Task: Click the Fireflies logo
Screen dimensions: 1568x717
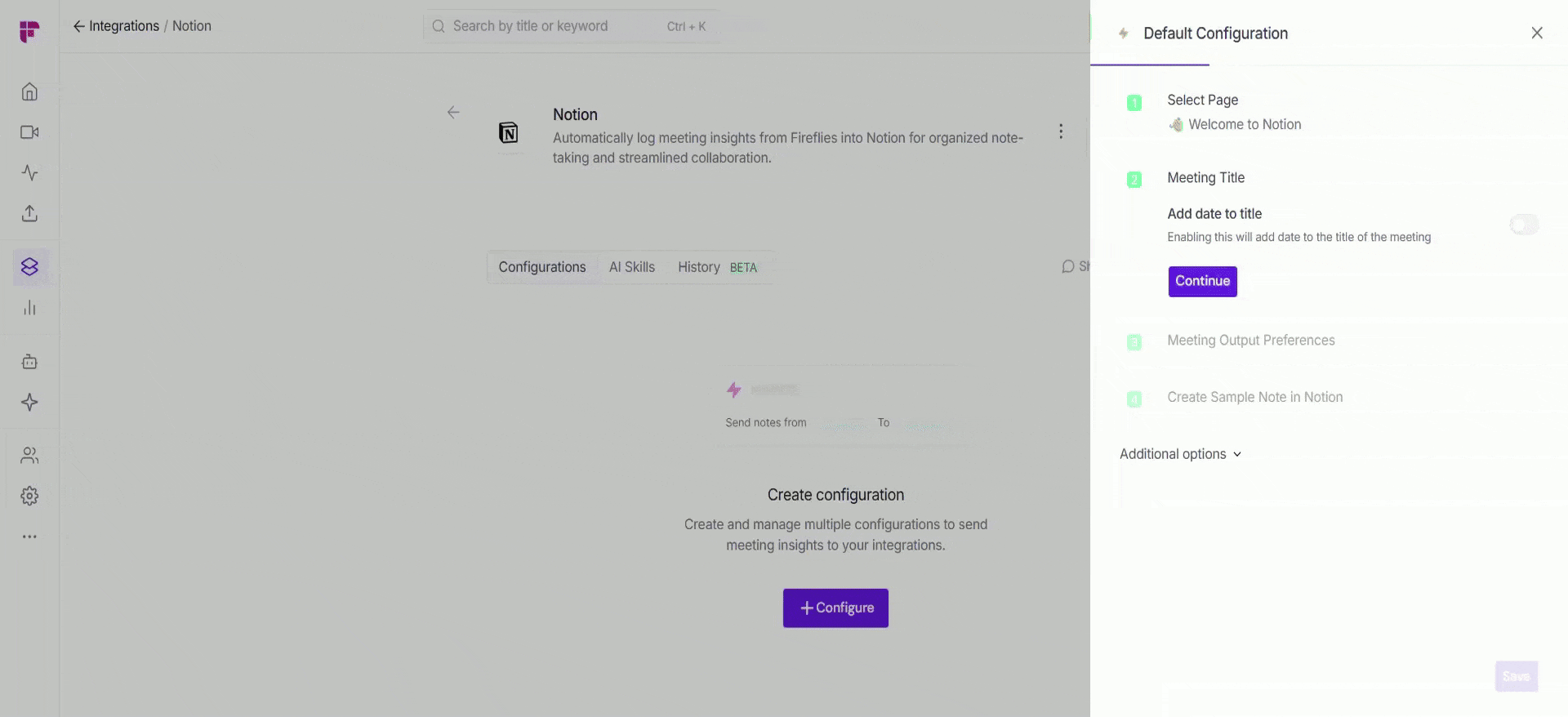Action: (29, 31)
